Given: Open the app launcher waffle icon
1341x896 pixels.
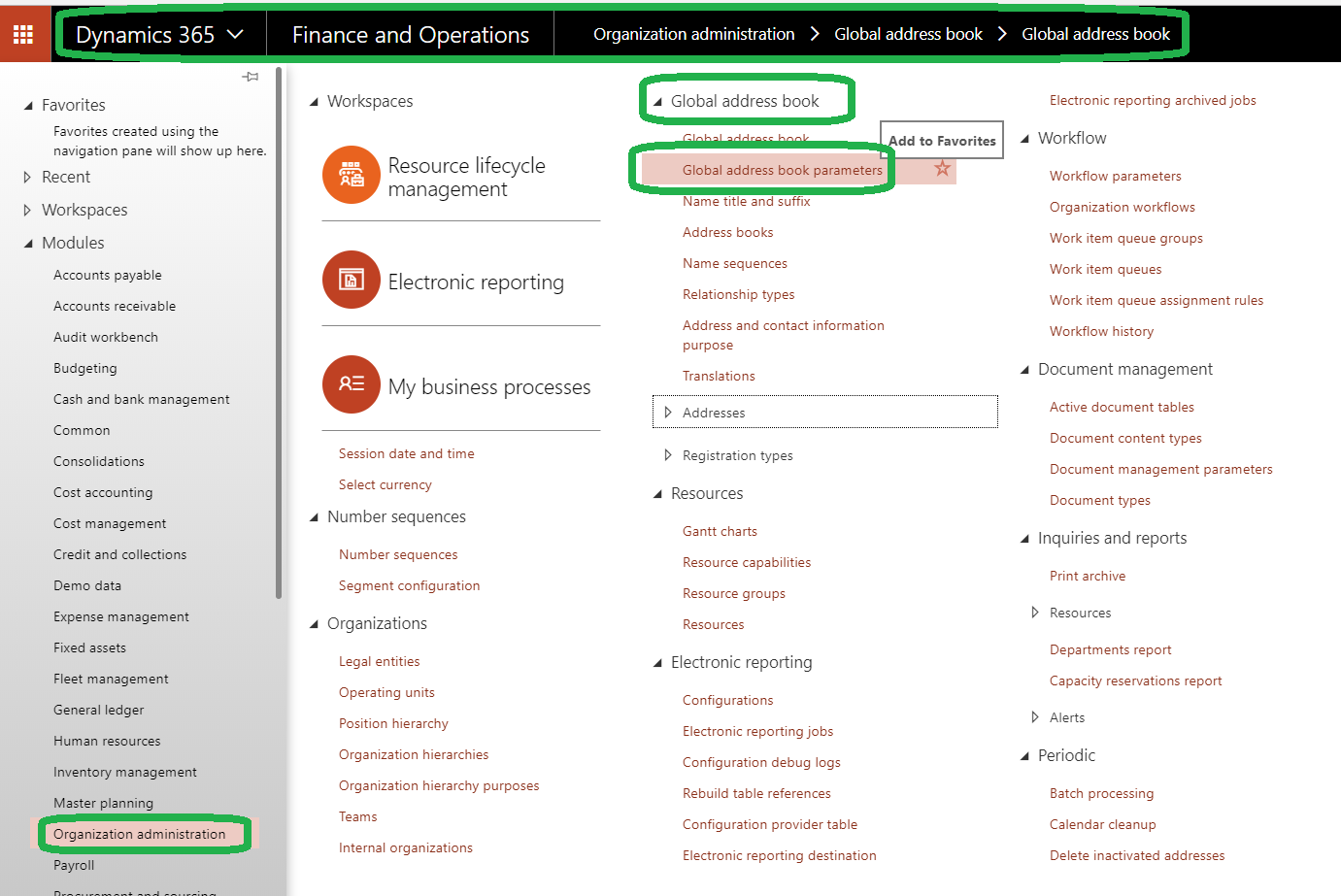Looking at the screenshot, I should pyautogui.click(x=23, y=35).
